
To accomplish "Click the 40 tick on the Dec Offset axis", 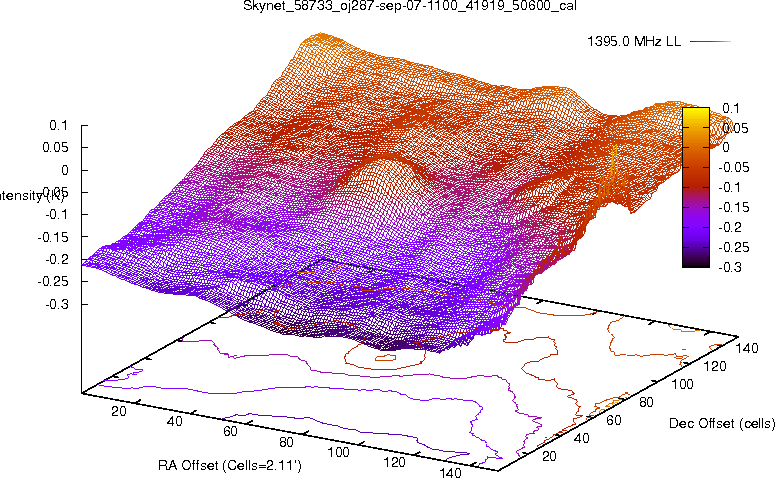I will point(581,438).
